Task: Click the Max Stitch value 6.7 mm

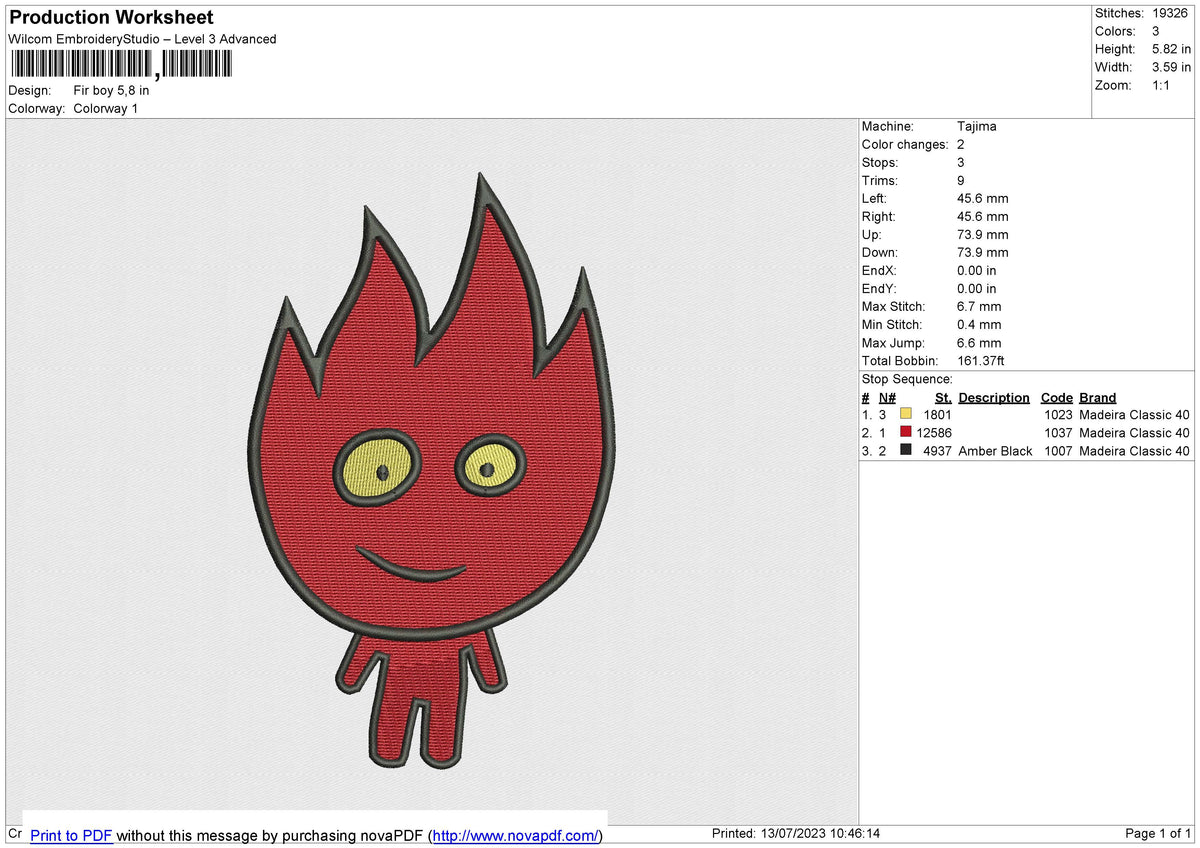Action: pos(979,306)
